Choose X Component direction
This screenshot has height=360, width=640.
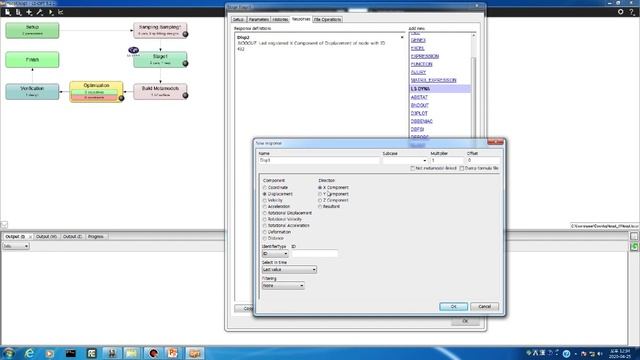pyautogui.click(x=320, y=187)
